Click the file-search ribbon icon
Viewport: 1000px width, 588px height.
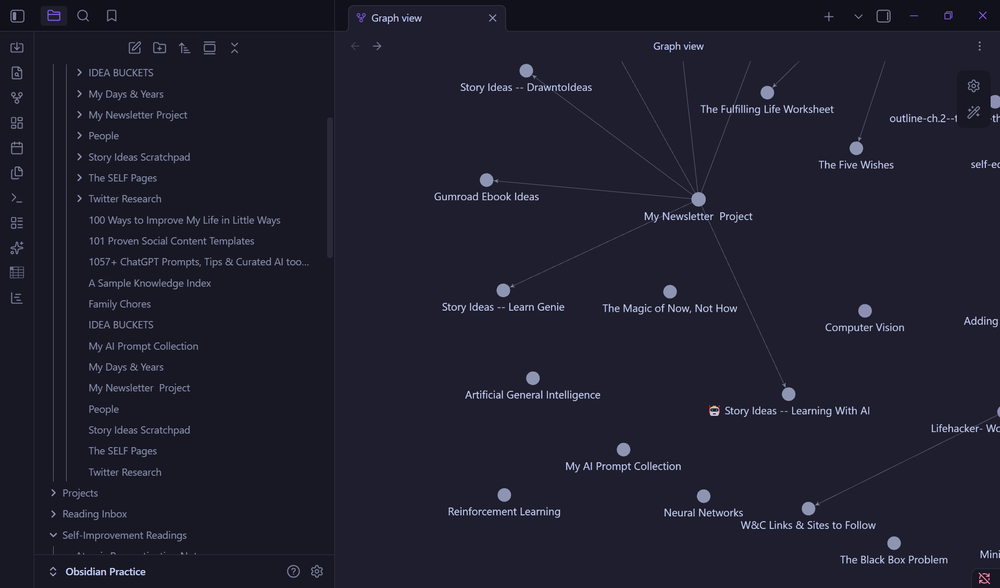tap(17, 73)
